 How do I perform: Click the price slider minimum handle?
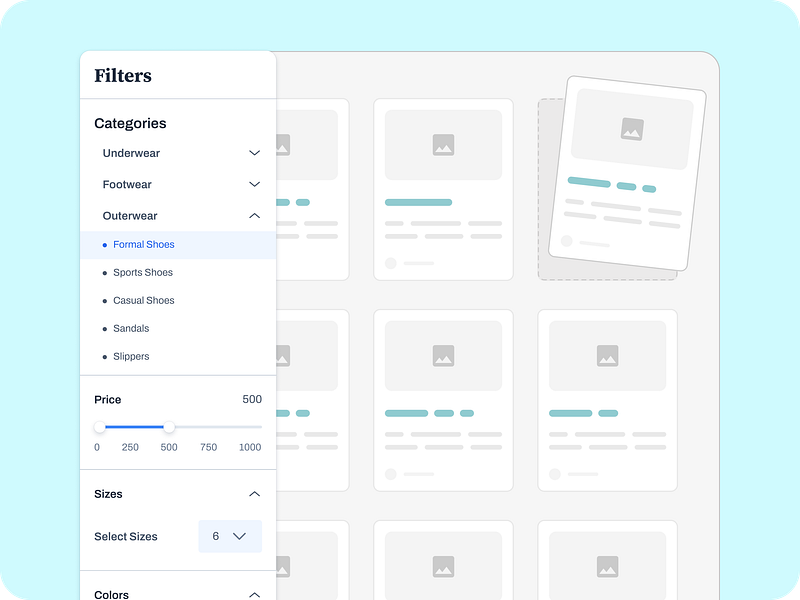coord(100,427)
